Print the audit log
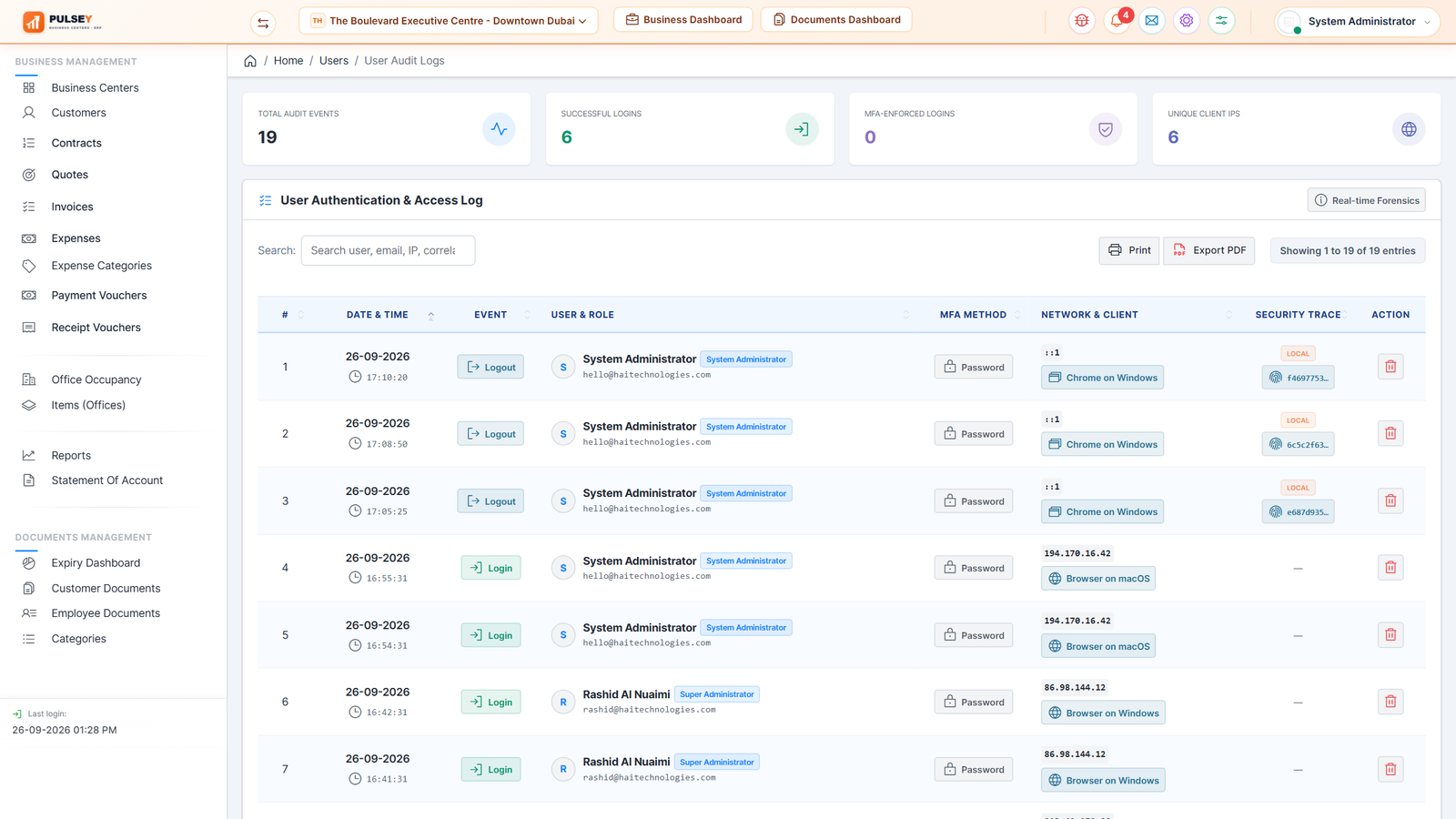This screenshot has width=1456, height=819. 1129,250
